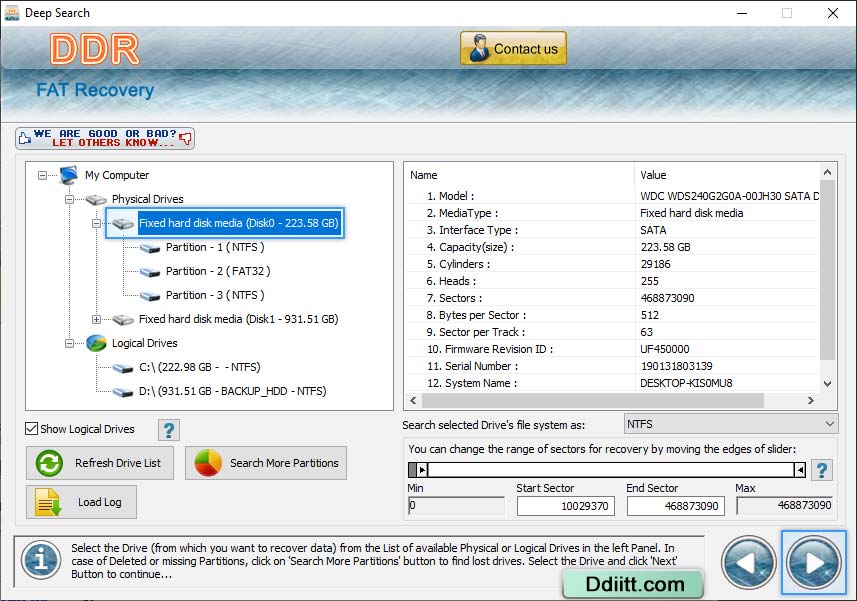Click details list scroll right arrow
This screenshot has height=601, width=857.
[x=811, y=400]
